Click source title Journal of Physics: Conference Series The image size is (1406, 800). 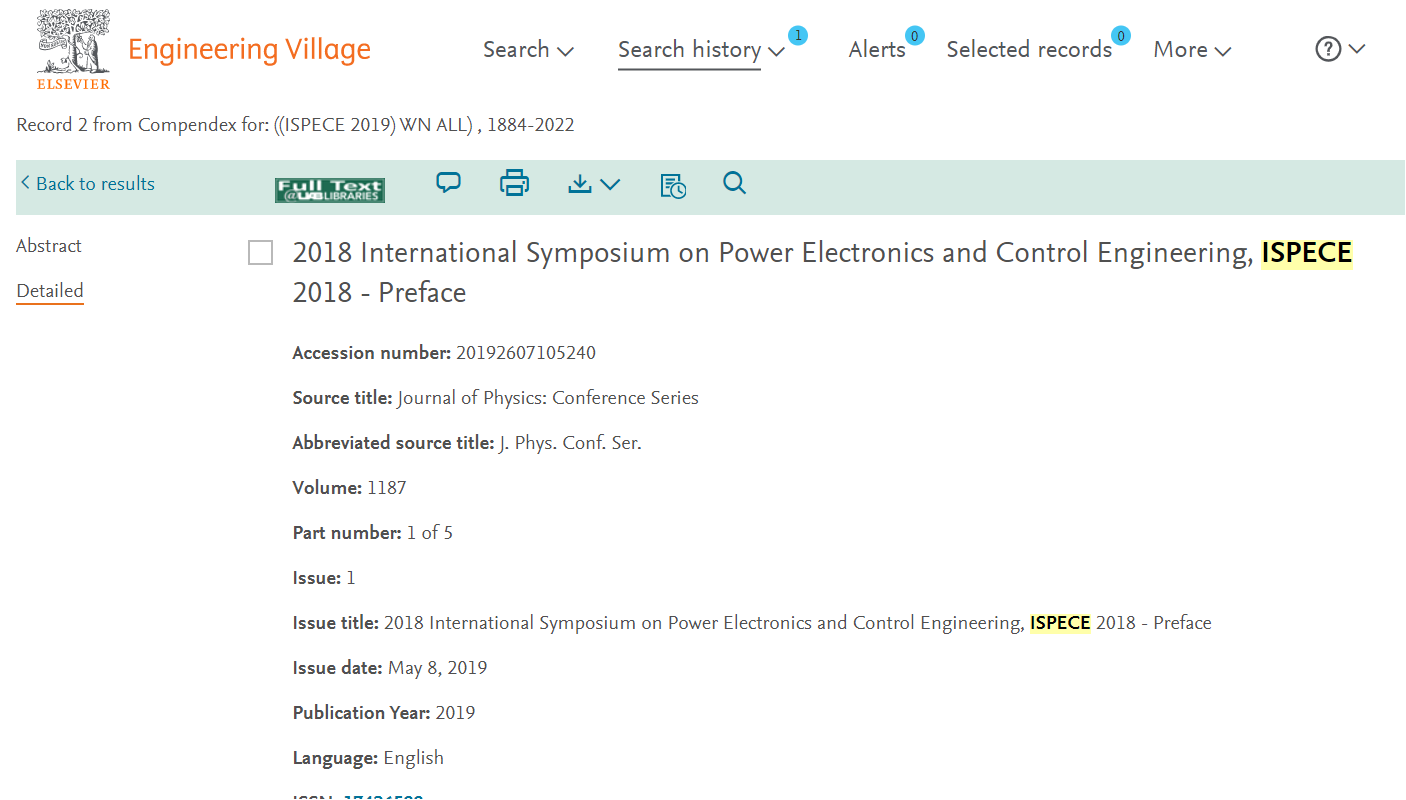[548, 398]
